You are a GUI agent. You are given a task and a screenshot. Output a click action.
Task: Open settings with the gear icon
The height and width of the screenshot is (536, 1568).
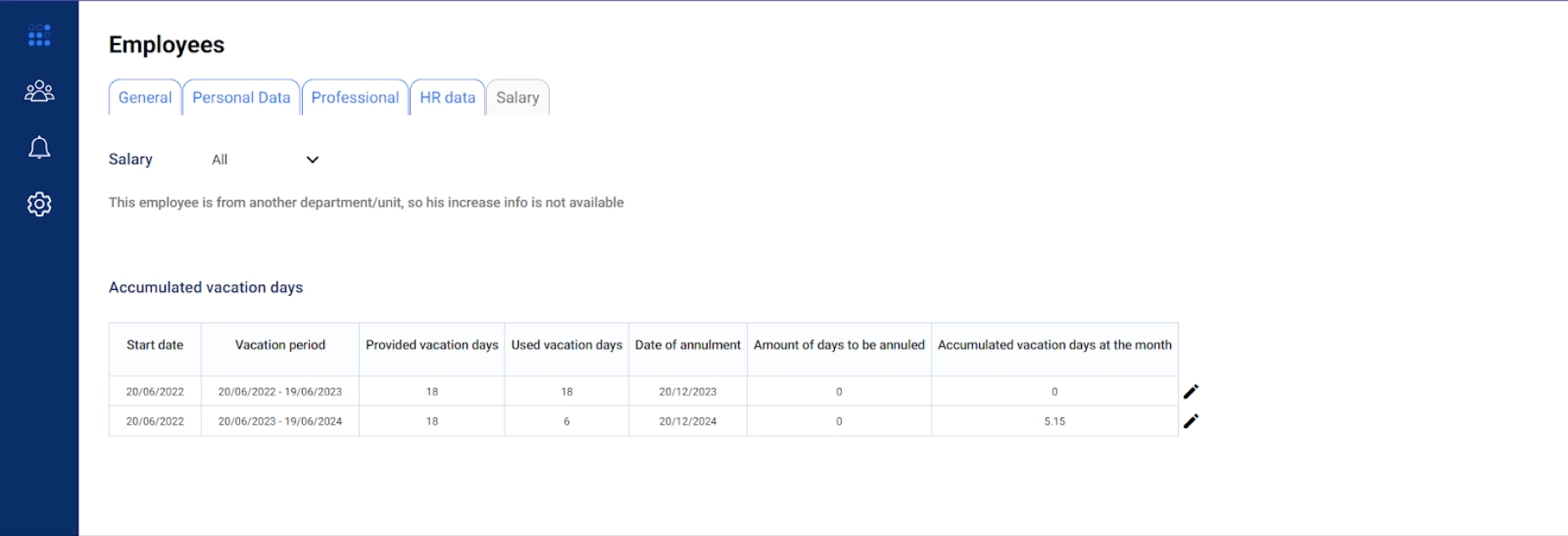pos(39,204)
